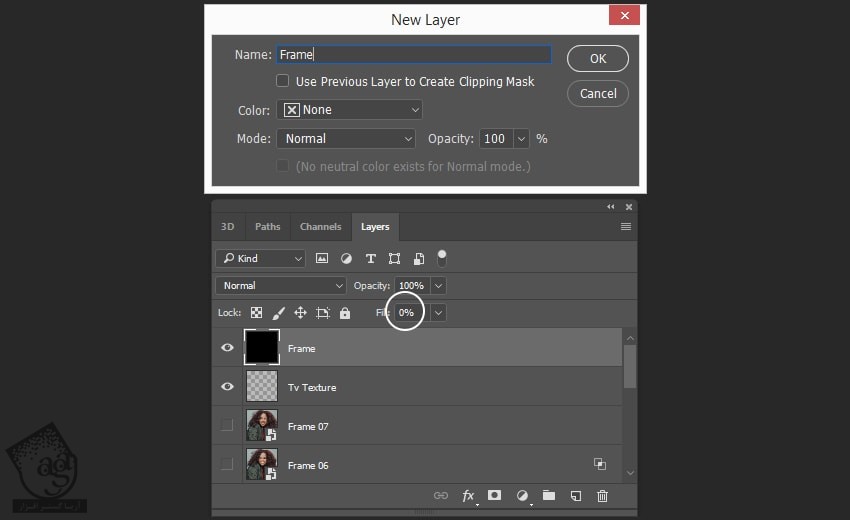The image size is (850, 520).
Task: Cancel the New Layer dialog
Action: tap(598, 93)
